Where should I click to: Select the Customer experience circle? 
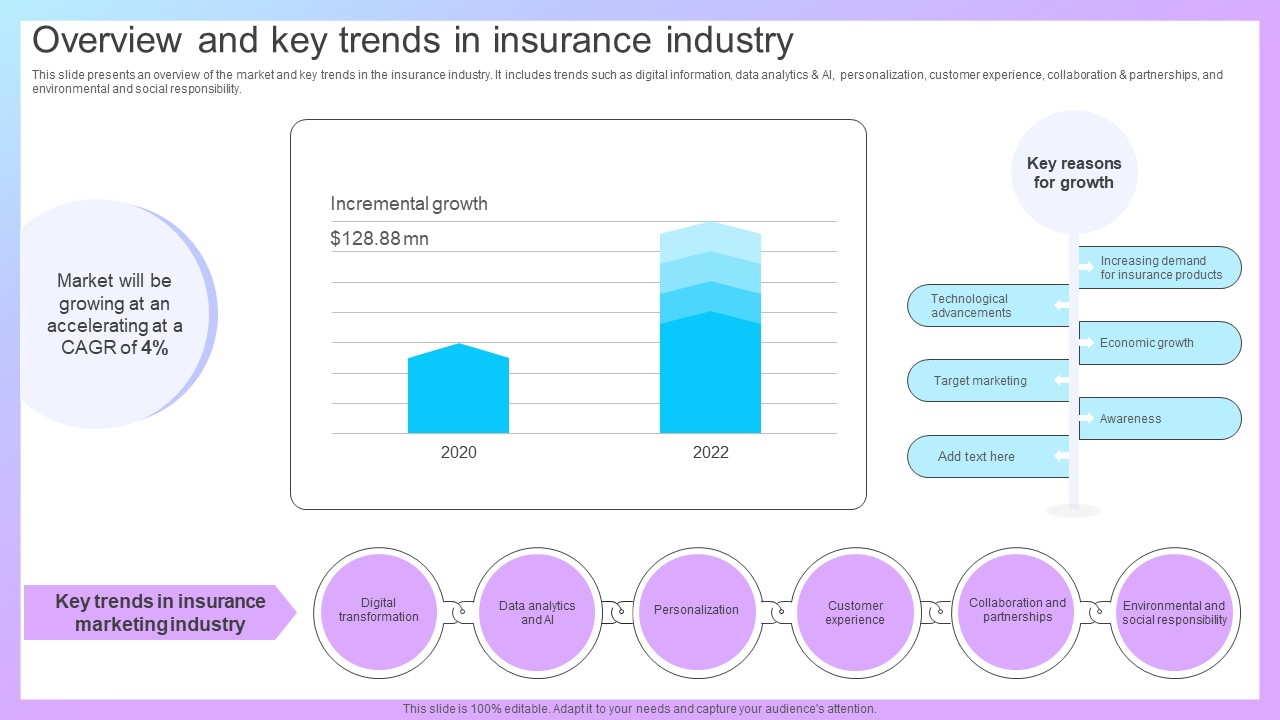[855, 612]
